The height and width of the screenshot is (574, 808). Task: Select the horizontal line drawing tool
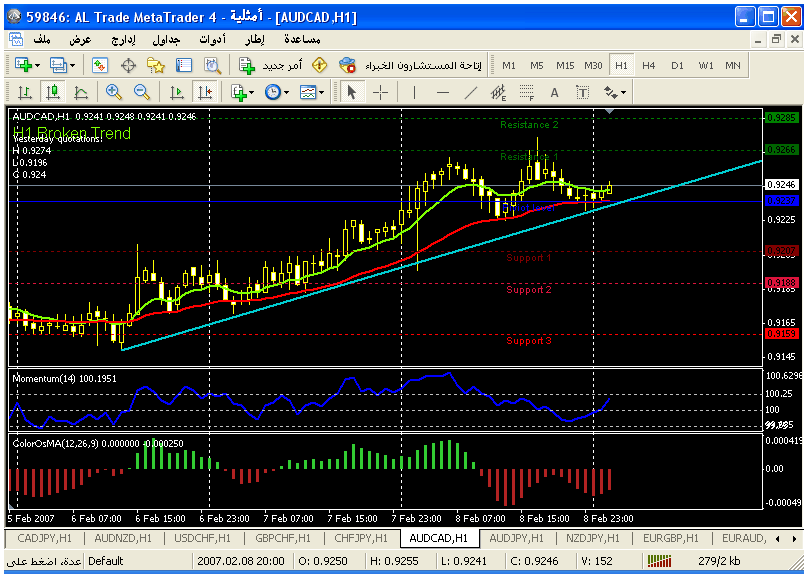pyautogui.click(x=442, y=92)
